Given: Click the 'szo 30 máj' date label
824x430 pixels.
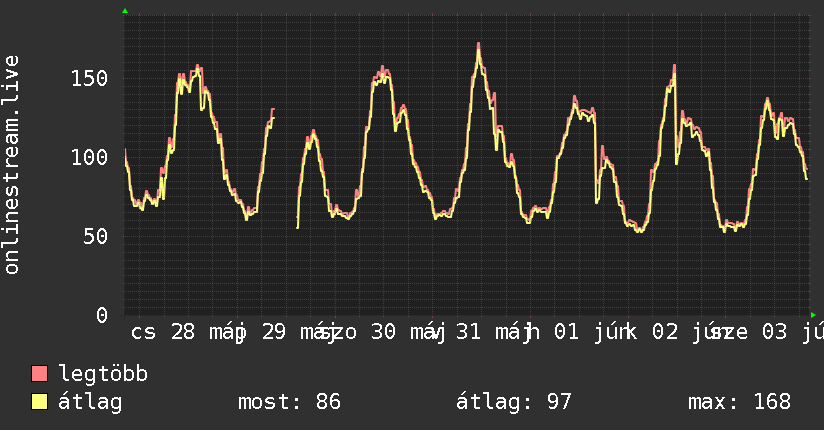Looking at the screenshot, I should [382, 332].
